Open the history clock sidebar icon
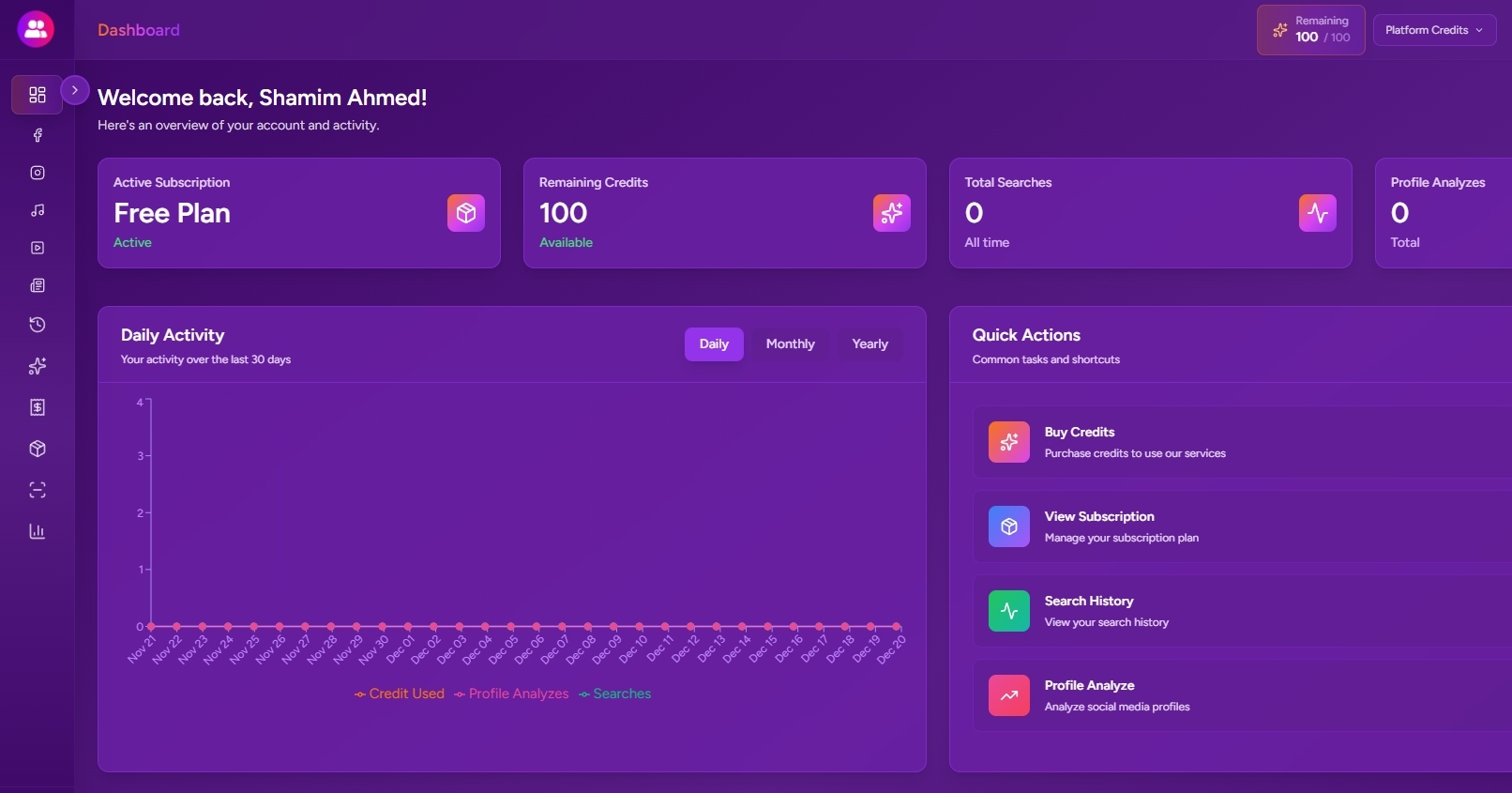Image resolution: width=1512 pixels, height=793 pixels. coord(38,325)
